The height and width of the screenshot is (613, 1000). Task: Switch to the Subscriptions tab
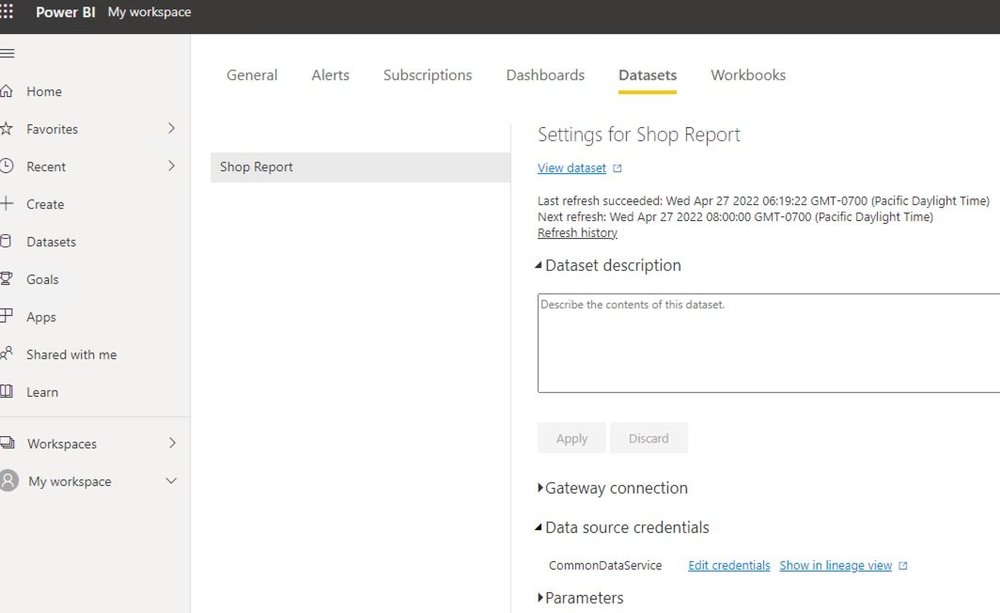coord(427,75)
